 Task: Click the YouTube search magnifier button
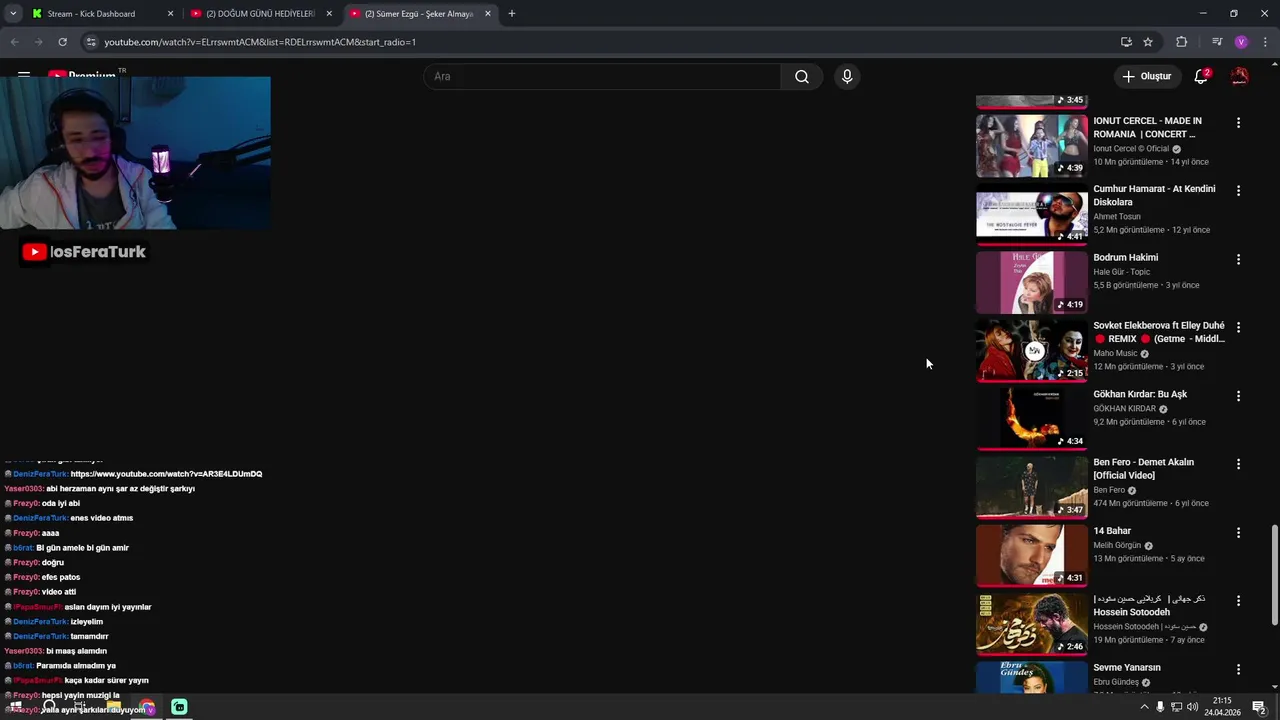coord(801,77)
